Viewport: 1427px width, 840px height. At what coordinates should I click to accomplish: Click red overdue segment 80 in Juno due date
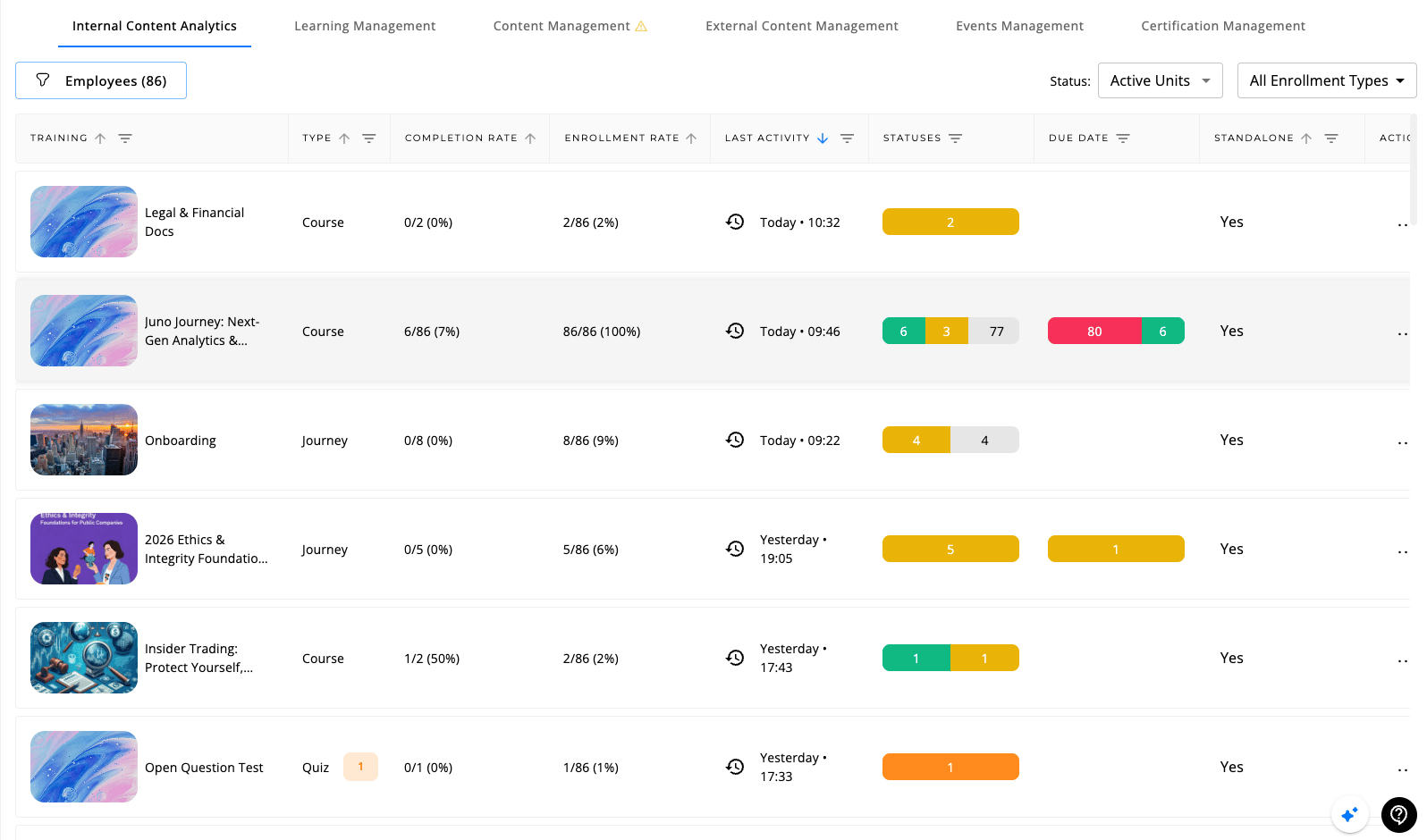pos(1094,331)
